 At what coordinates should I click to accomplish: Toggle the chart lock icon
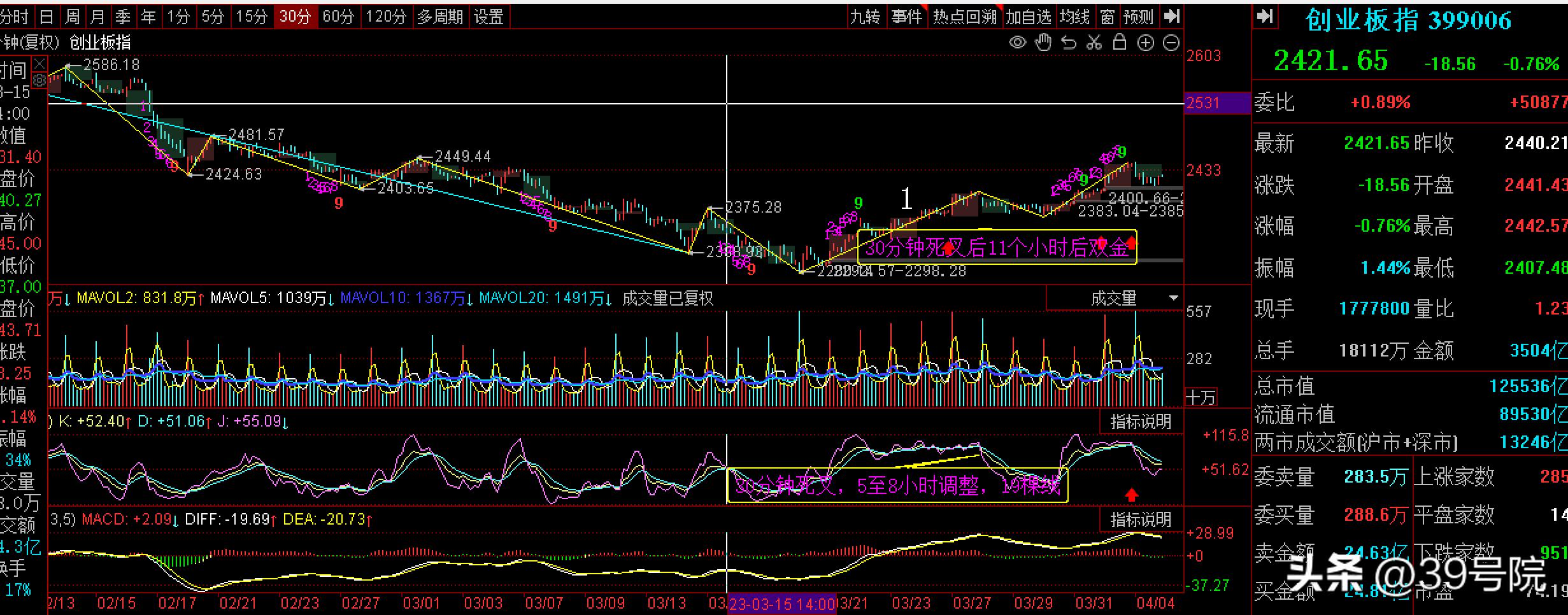pos(1120,43)
